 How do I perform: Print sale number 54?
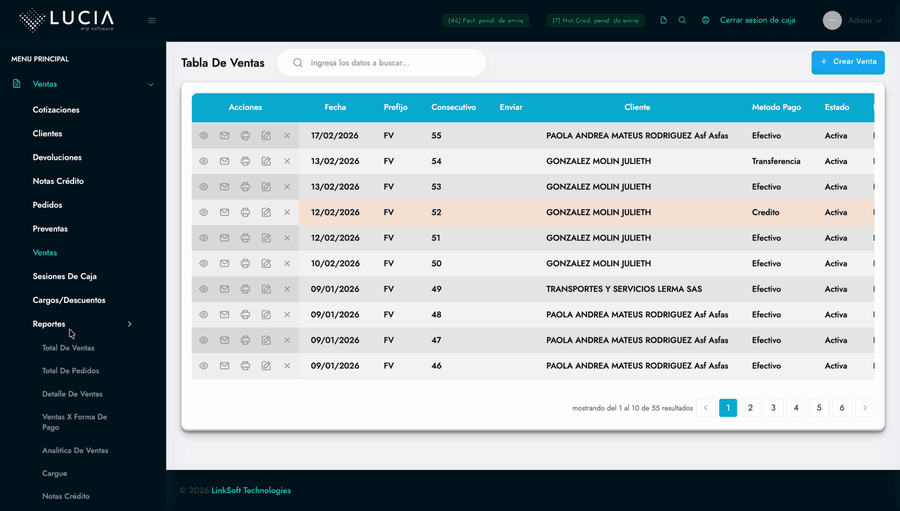[245, 161]
